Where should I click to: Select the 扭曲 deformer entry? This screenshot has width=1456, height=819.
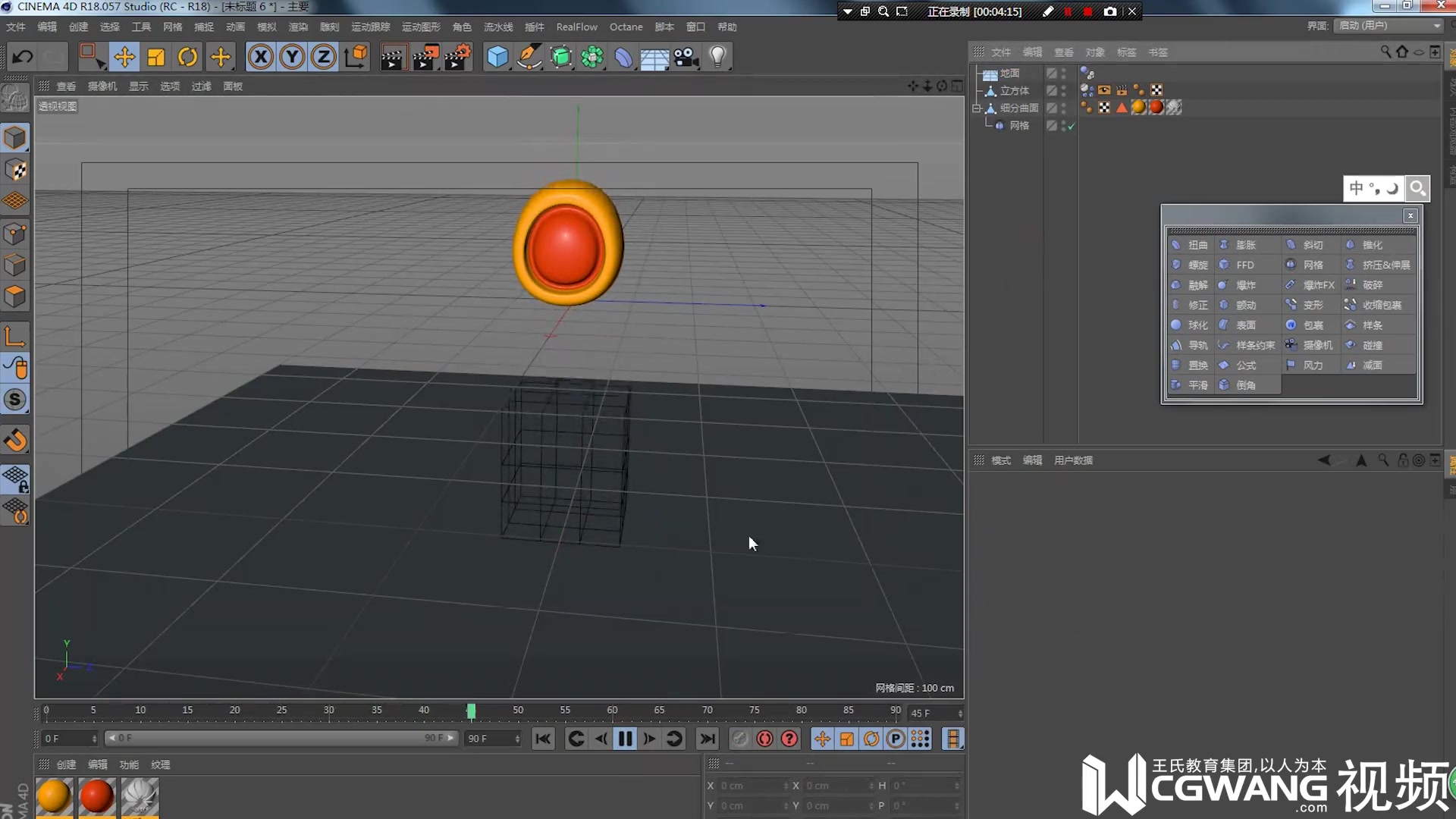tap(1197, 245)
